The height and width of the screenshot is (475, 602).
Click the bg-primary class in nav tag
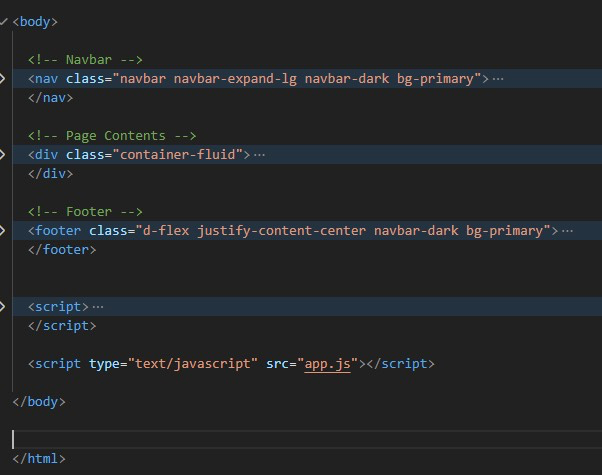click(x=435, y=79)
